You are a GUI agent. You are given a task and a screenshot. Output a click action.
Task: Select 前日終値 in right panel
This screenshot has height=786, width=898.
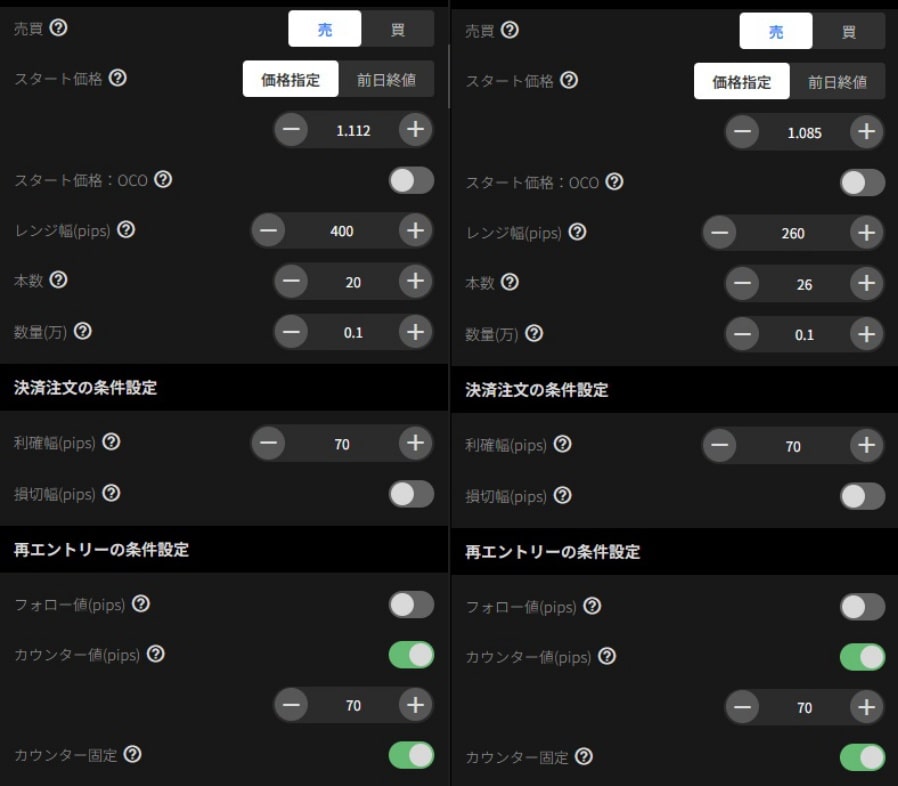pos(837,81)
